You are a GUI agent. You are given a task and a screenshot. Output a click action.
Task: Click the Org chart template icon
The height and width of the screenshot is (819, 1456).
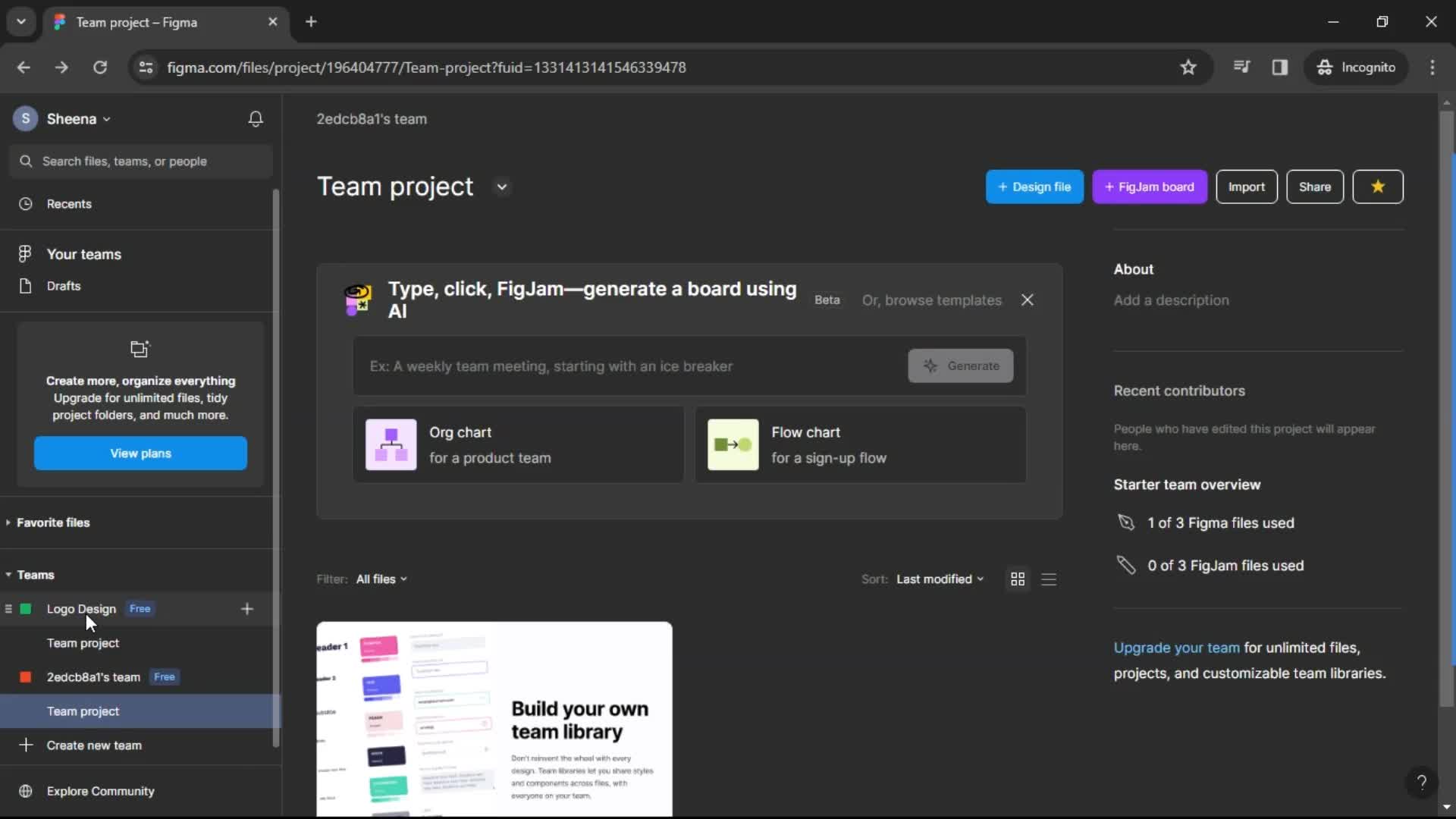pos(390,445)
